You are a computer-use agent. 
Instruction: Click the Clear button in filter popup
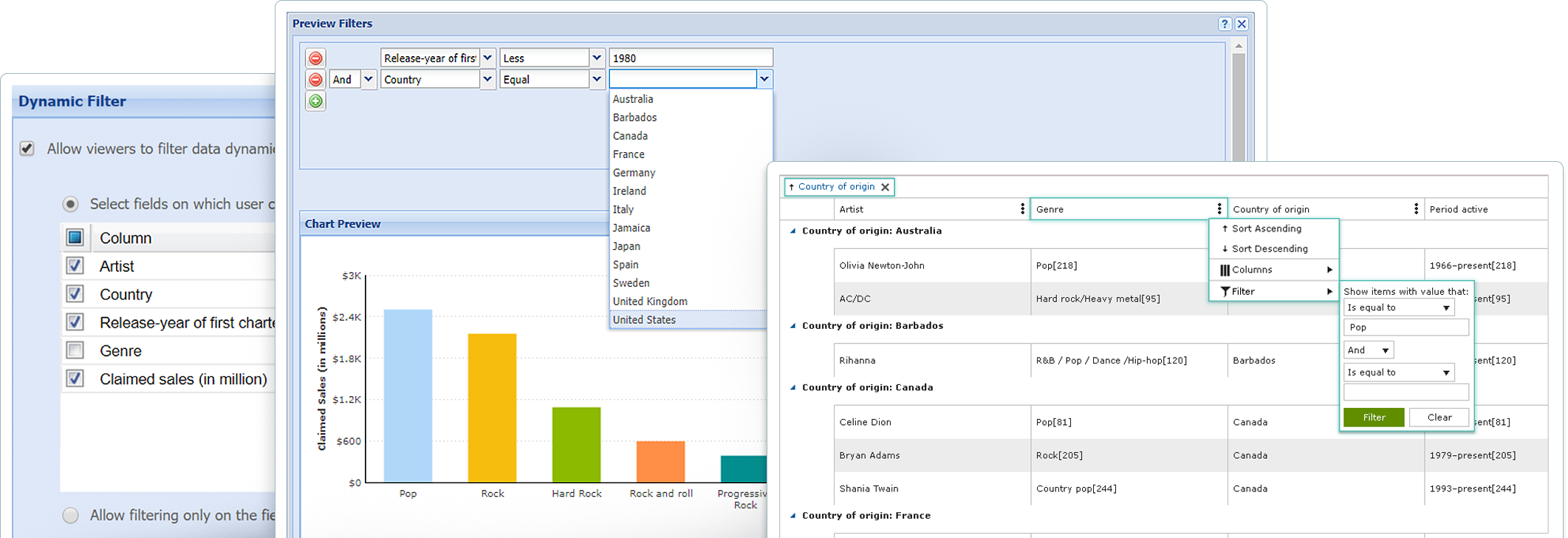coord(1439,418)
